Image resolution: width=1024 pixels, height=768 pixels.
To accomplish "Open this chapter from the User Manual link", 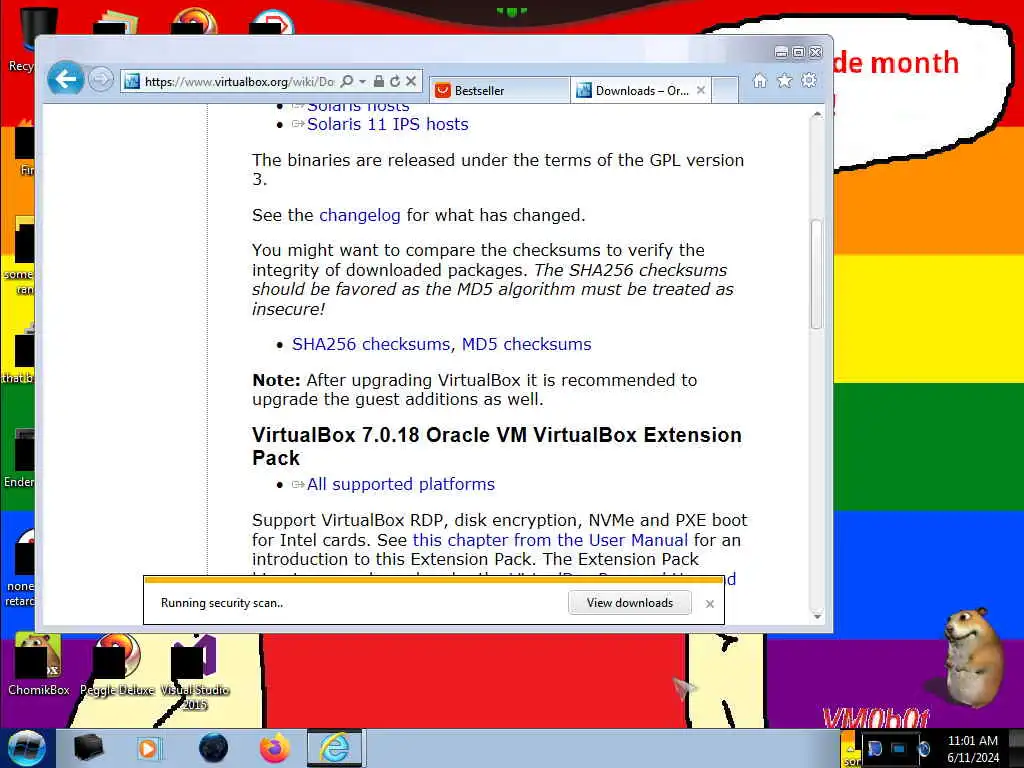I will (x=551, y=540).
